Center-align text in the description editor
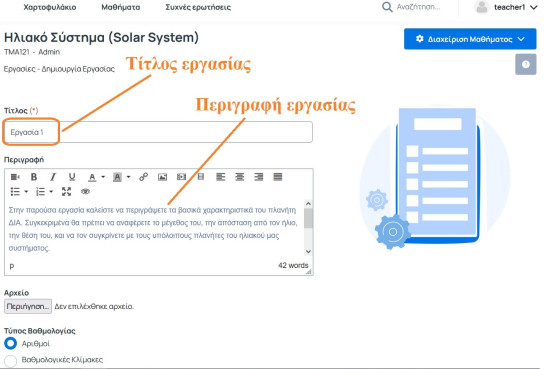Image resolution: width=550 pixels, height=369 pixels. [x=240, y=177]
